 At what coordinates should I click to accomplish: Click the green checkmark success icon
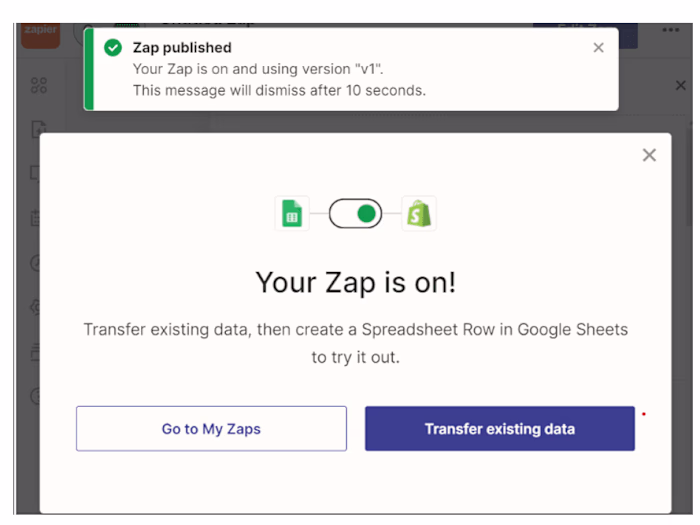coord(113,48)
